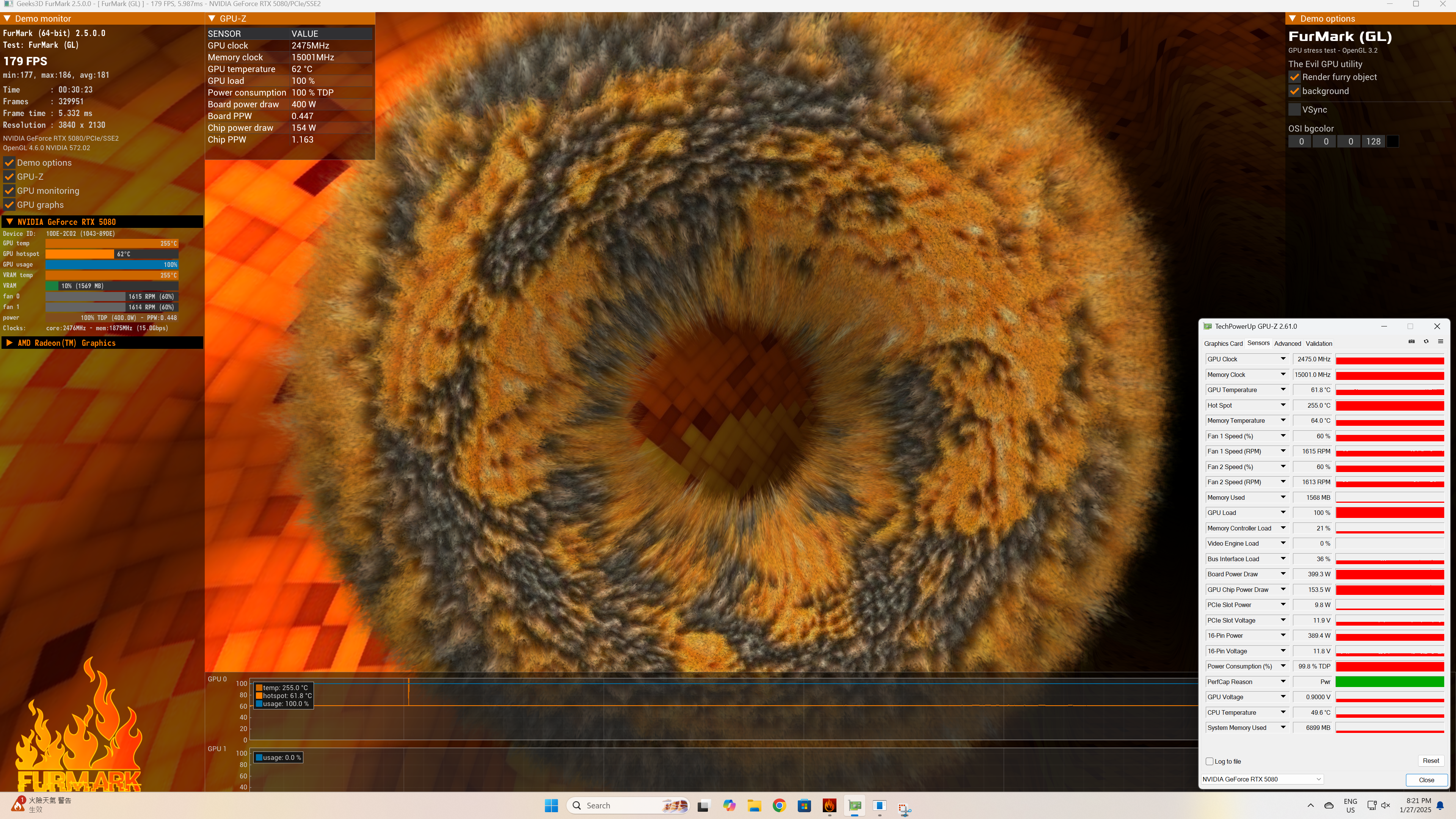
Task: Open the Windows Start menu
Action: click(551, 805)
